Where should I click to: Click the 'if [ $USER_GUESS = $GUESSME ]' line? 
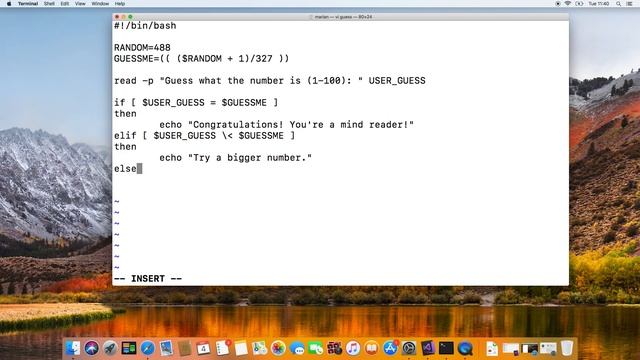pyautogui.click(x=196, y=102)
